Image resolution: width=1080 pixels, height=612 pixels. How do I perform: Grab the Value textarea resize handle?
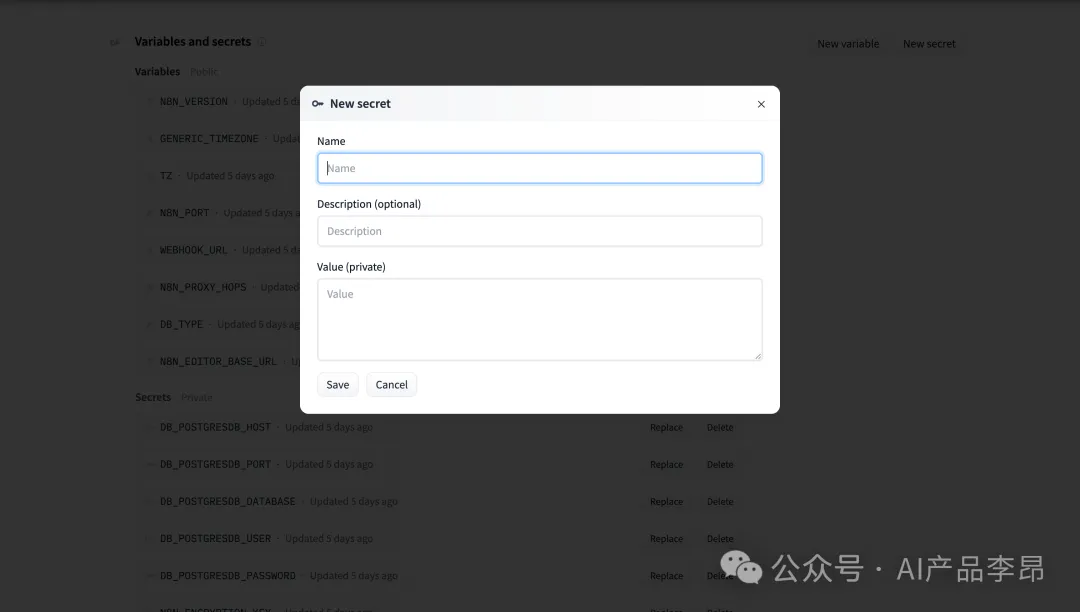click(757, 355)
